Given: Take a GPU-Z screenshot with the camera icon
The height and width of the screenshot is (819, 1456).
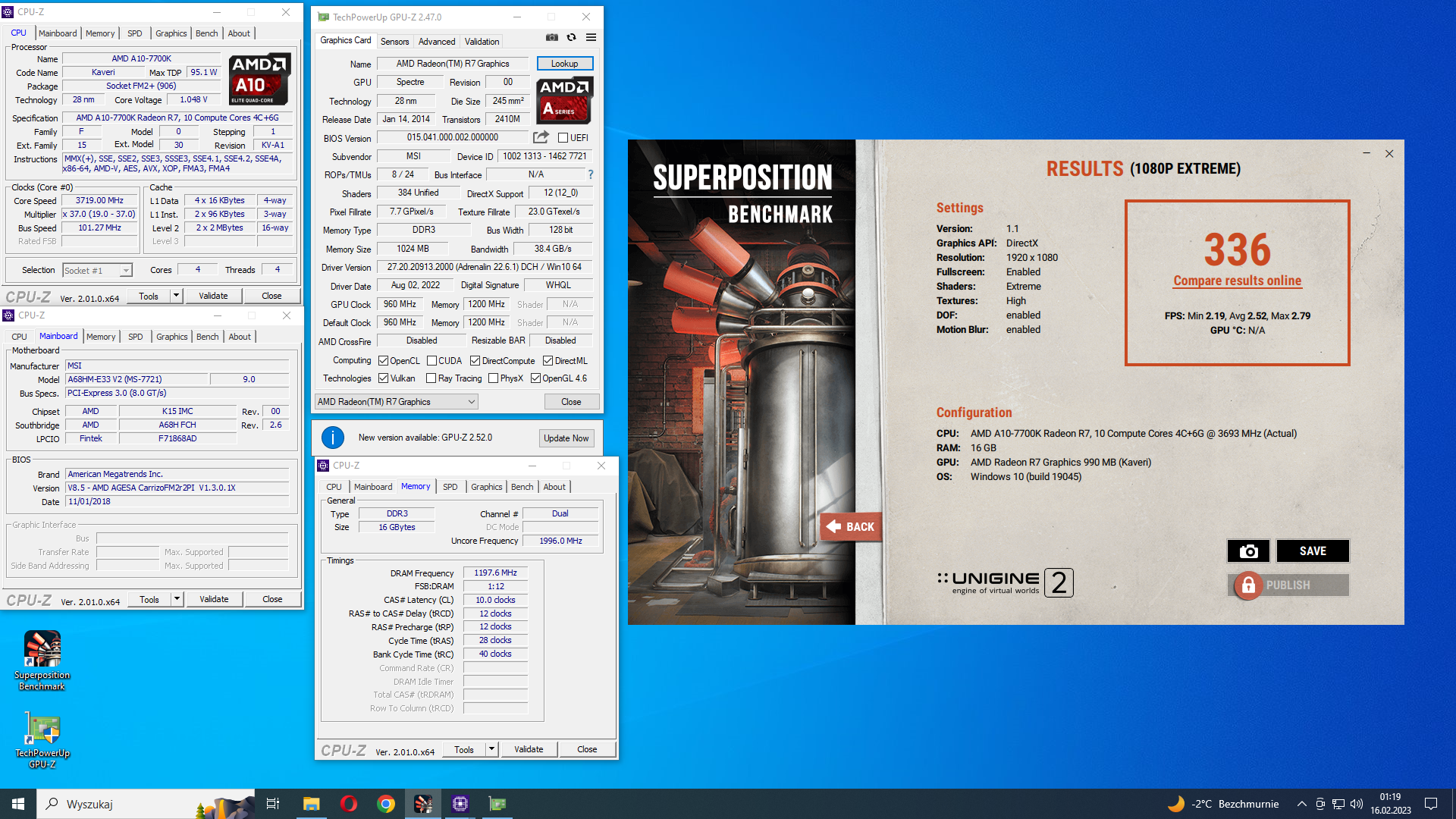Looking at the screenshot, I should [x=552, y=37].
